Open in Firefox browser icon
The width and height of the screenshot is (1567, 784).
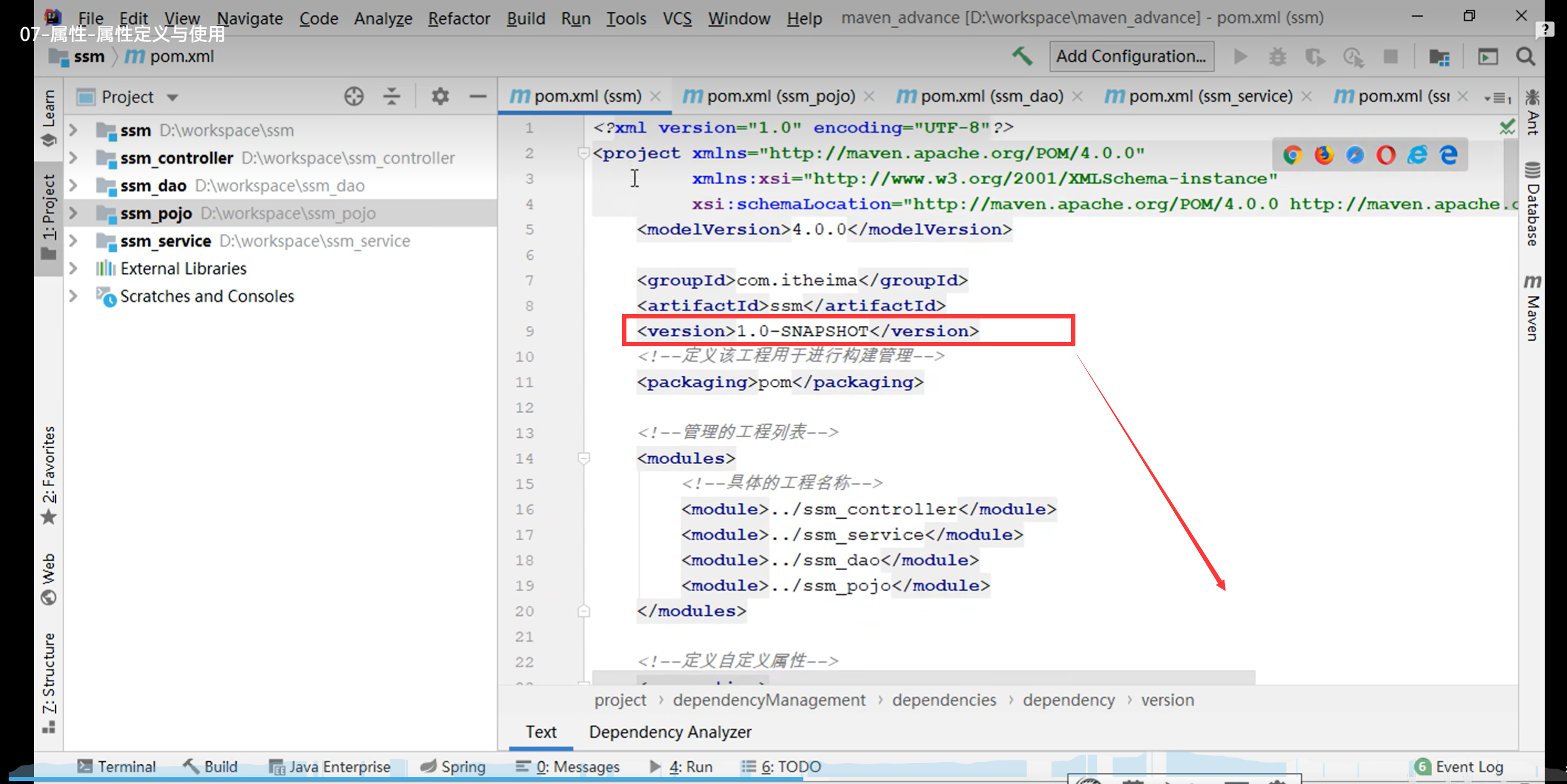pos(1323,155)
